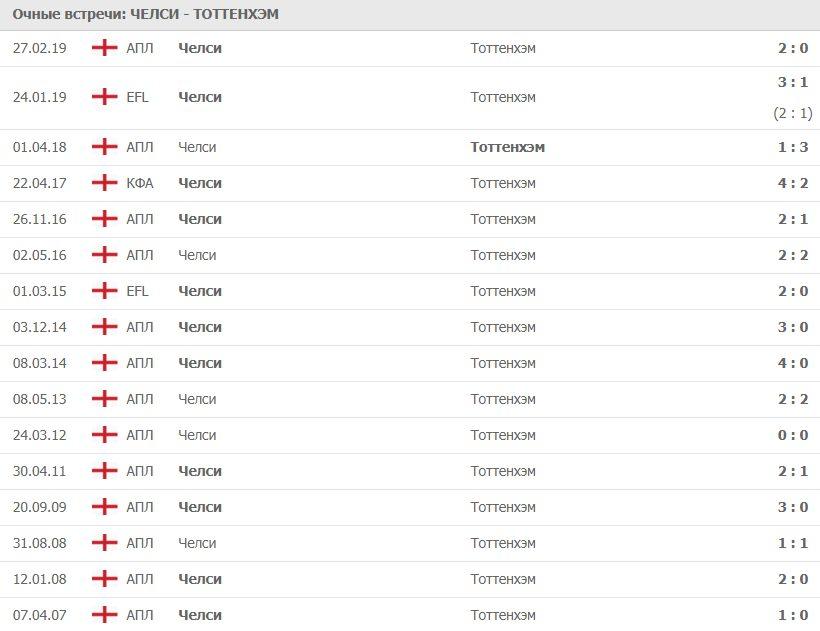Click the England flag for the 20.09.09 match
The width and height of the screenshot is (820, 631).
104,507
